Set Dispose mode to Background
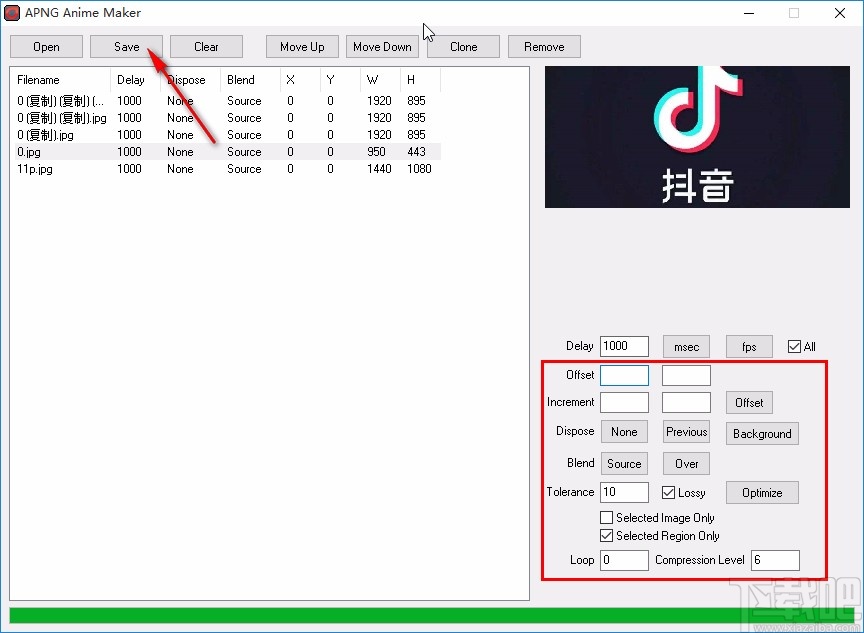864x633 pixels. pyautogui.click(x=762, y=433)
